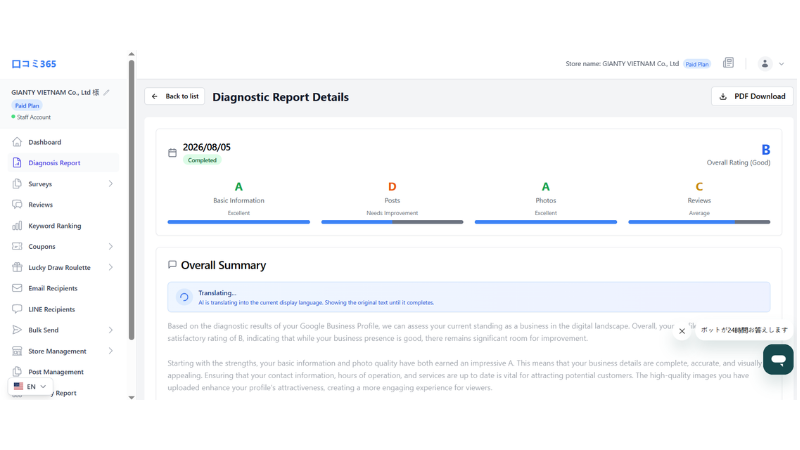The width and height of the screenshot is (800, 450).
Task: Dismiss the chatbot greeting bubble
Action: pos(682,331)
